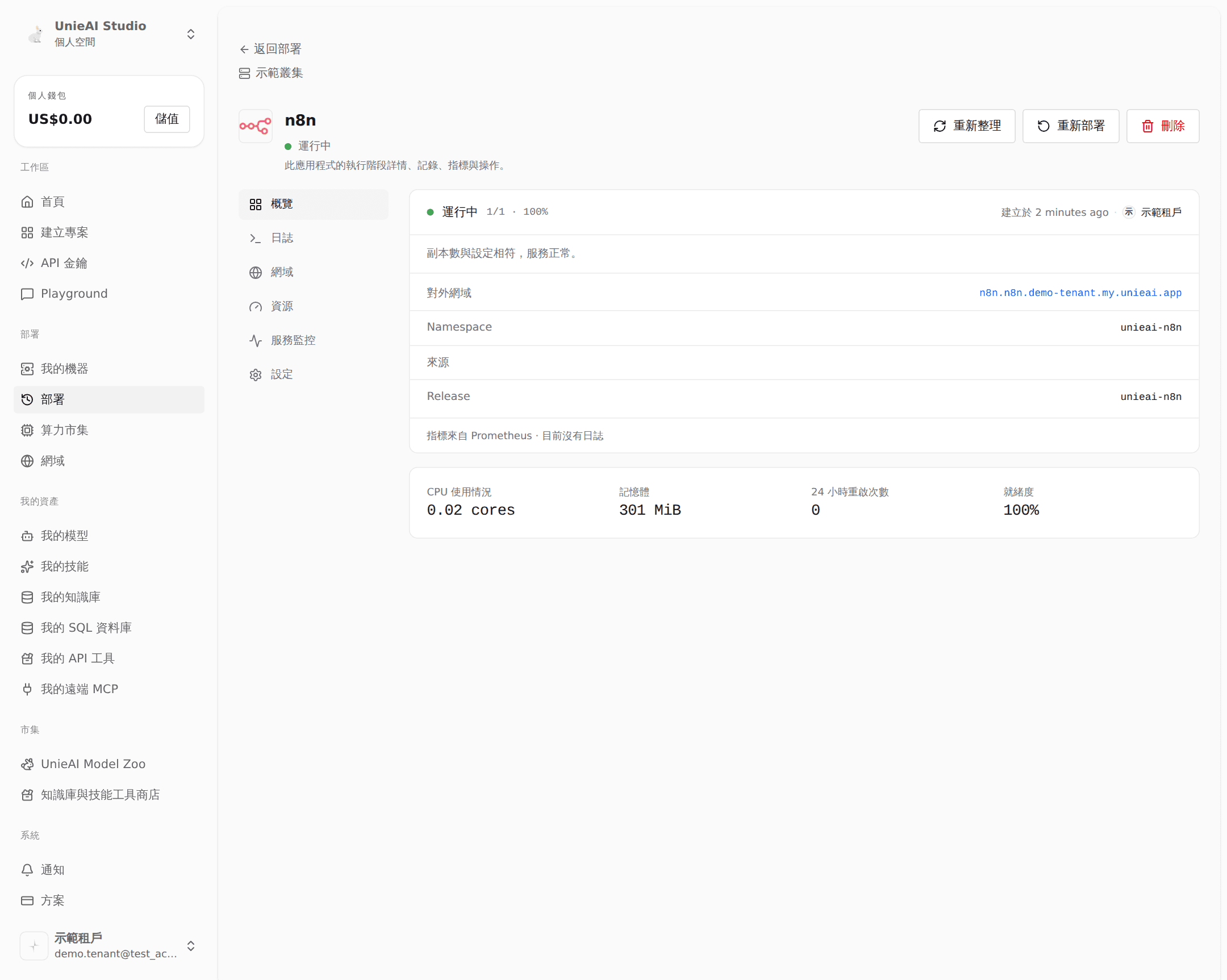
Task: Select the 概覽 tab
Action: (314, 205)
